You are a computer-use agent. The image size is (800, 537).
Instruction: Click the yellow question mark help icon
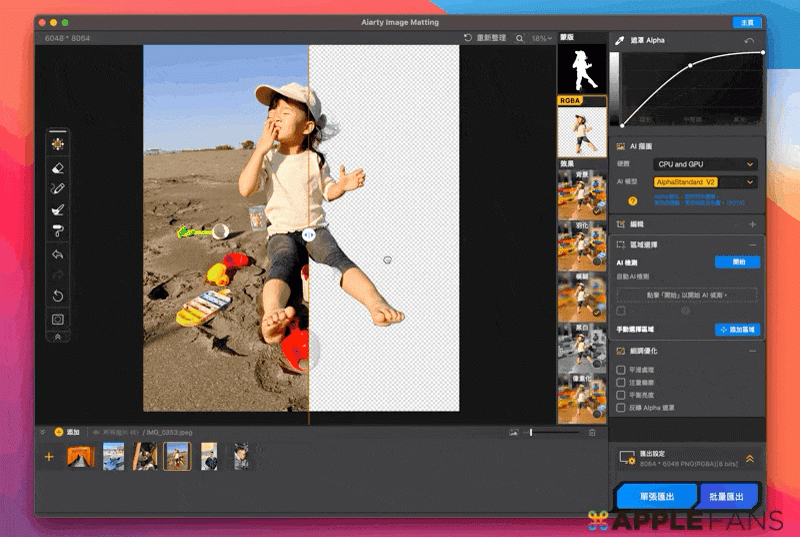[633, 200]
